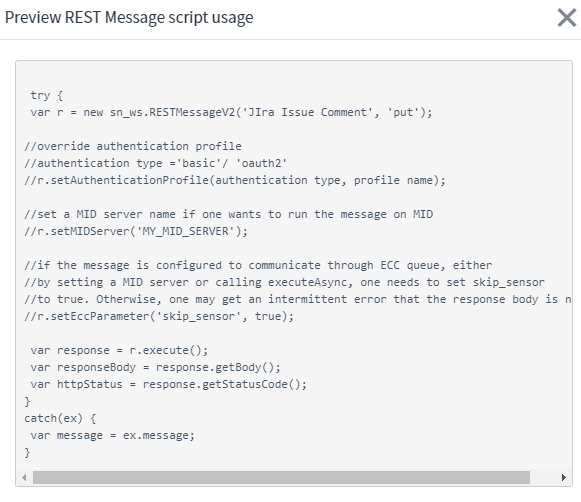The width and height of the screenshot is (581, 502).
Task: Click the 'communicate through ECC queue' comment
Action: 258,265
